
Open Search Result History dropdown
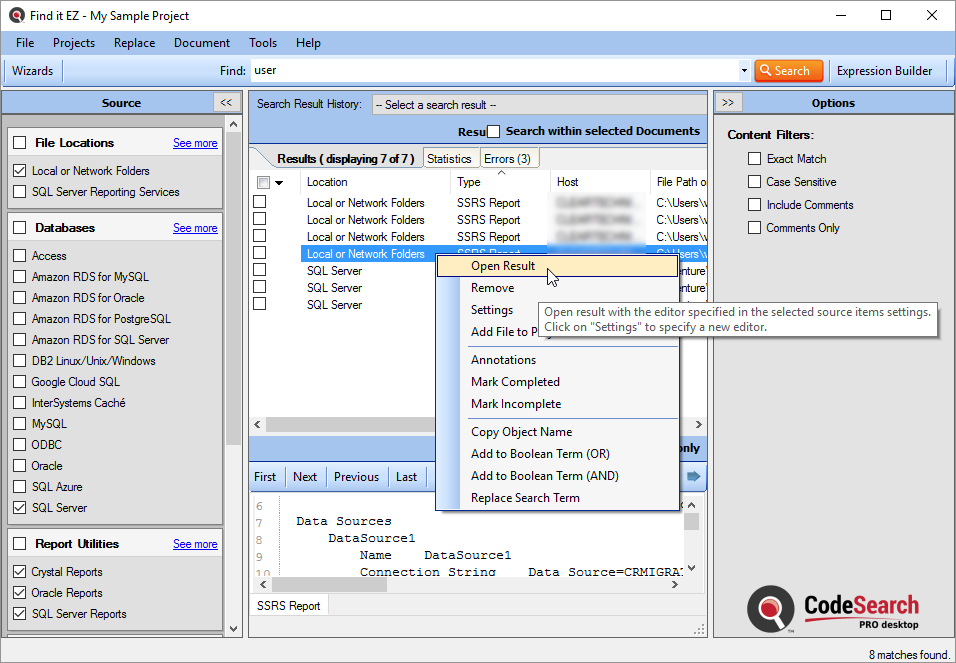[539, 105]
